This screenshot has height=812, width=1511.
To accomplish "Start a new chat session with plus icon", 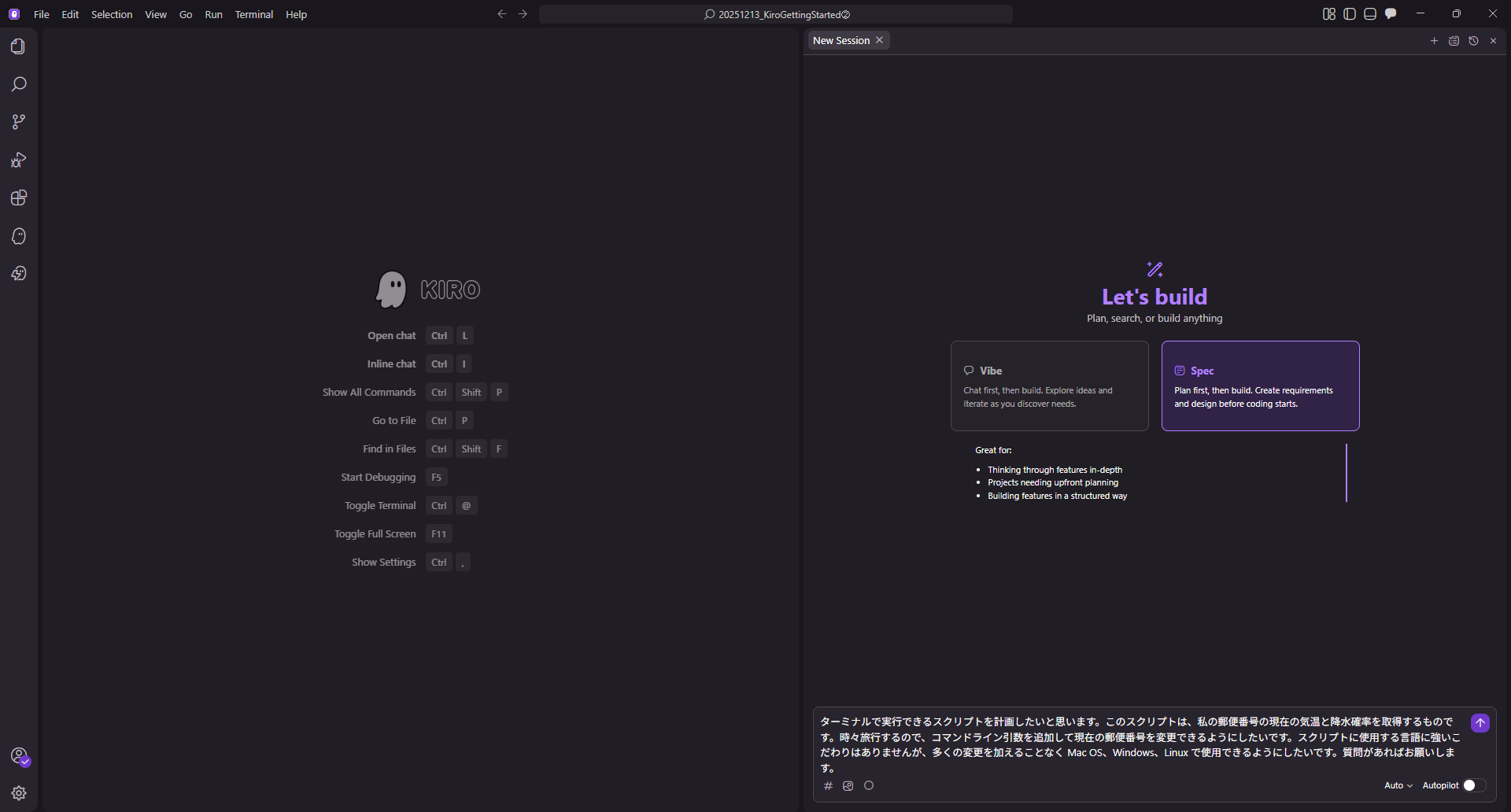I will point(1434,41).
